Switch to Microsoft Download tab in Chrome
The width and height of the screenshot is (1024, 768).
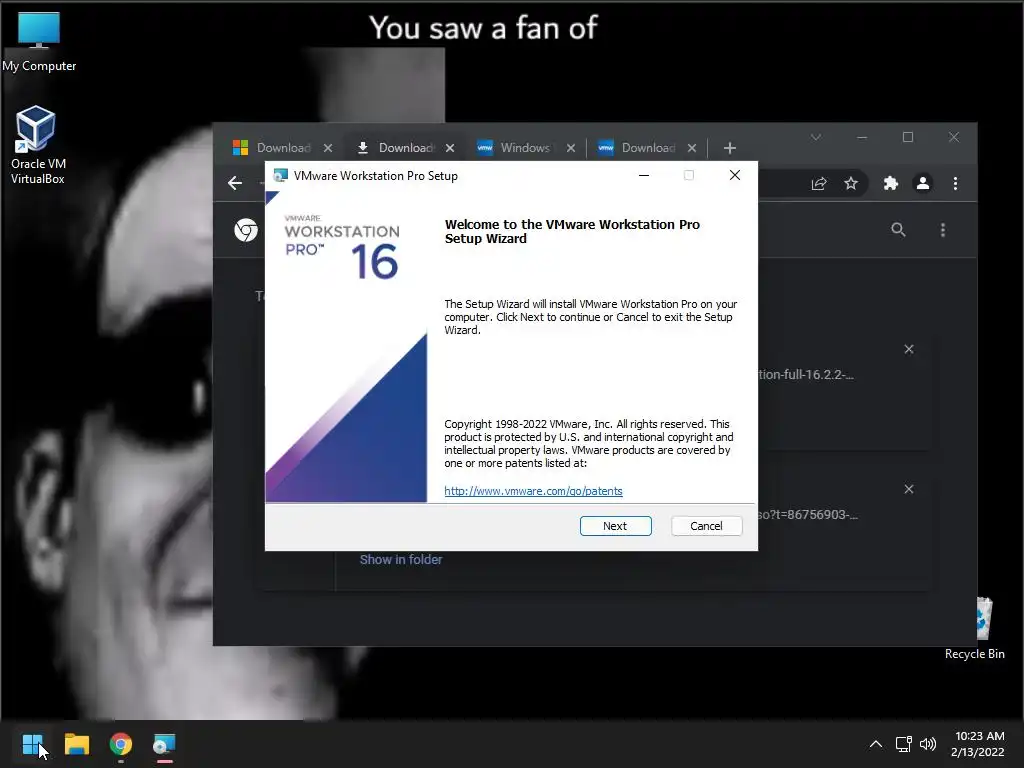pos(271,148)
